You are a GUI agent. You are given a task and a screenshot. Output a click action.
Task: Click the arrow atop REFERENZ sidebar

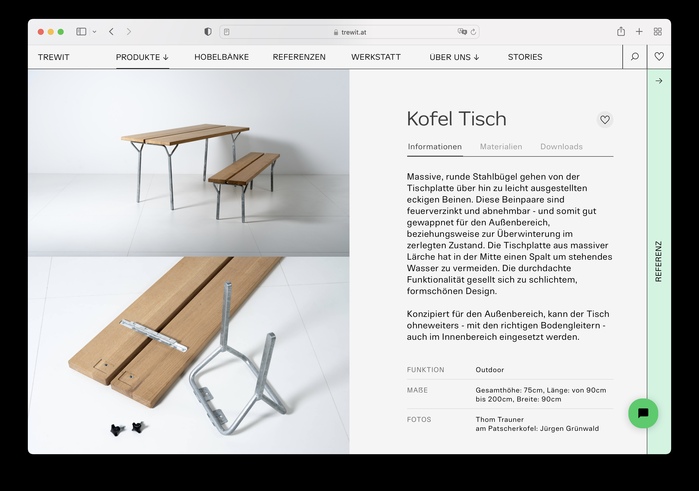click(x=659, y=81)
